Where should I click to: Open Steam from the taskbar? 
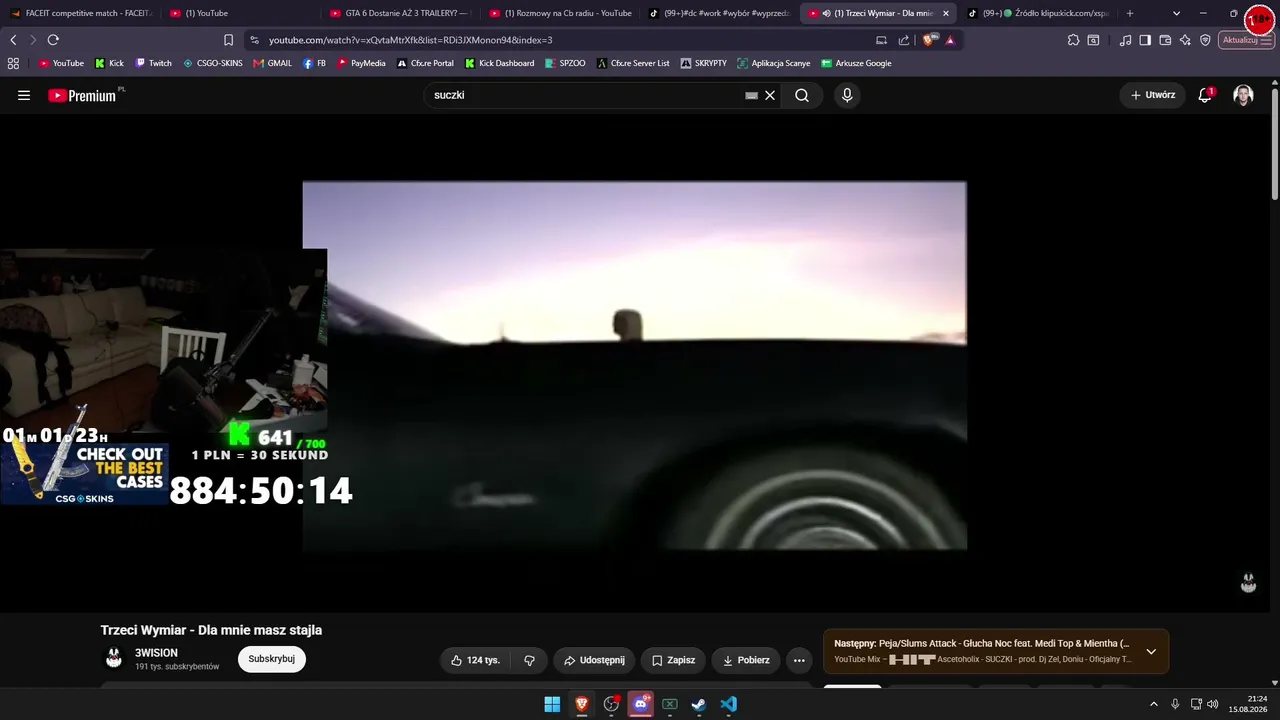click(x=699, y=704)
